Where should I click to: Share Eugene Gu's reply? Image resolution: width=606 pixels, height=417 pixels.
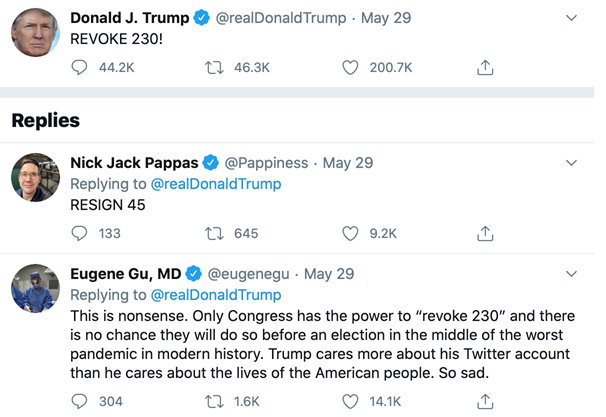point(485,401)
